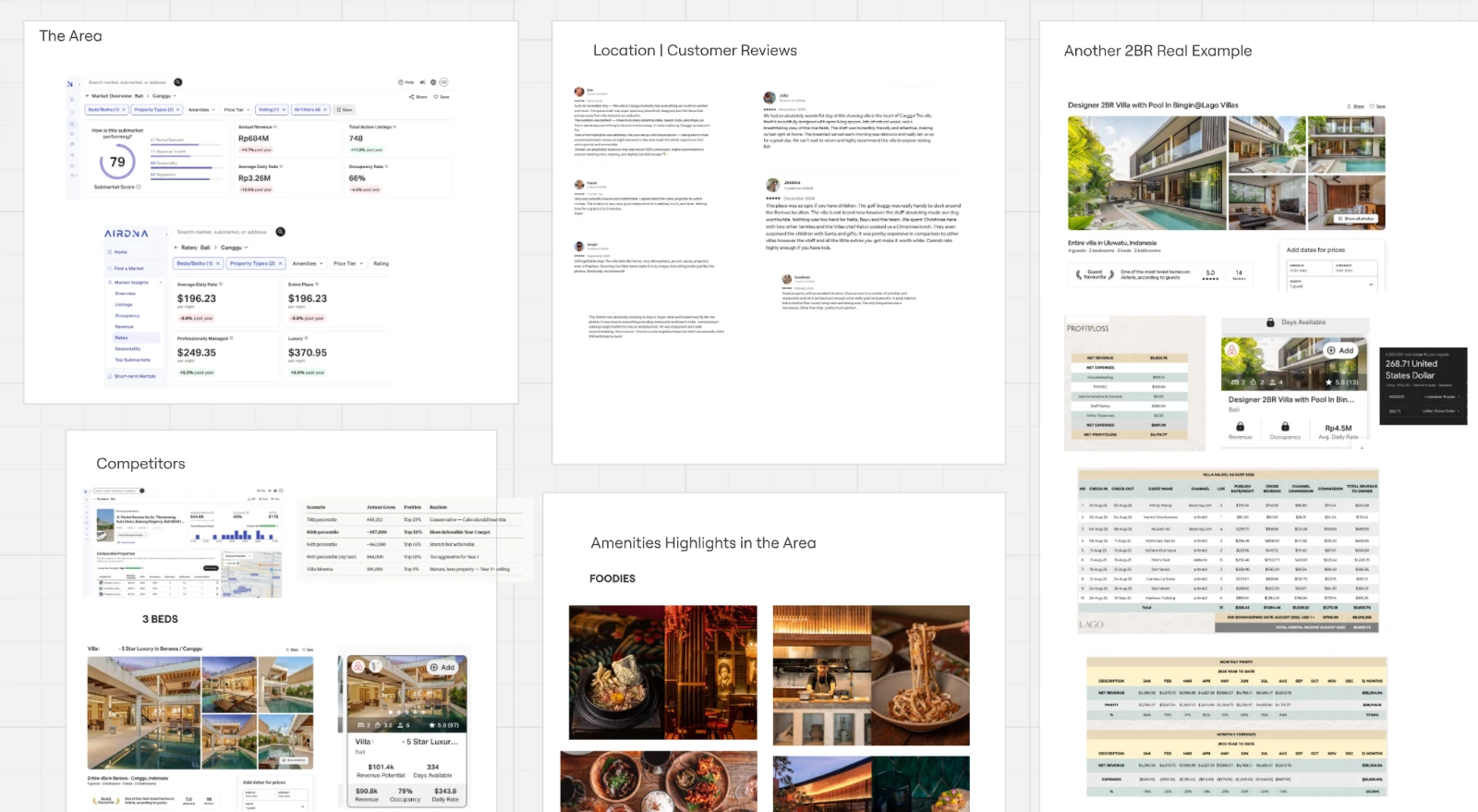The image size is (1478, 812).
Task: Open the Canggu dropdown in Market Overview
Action: coord(164,96)
